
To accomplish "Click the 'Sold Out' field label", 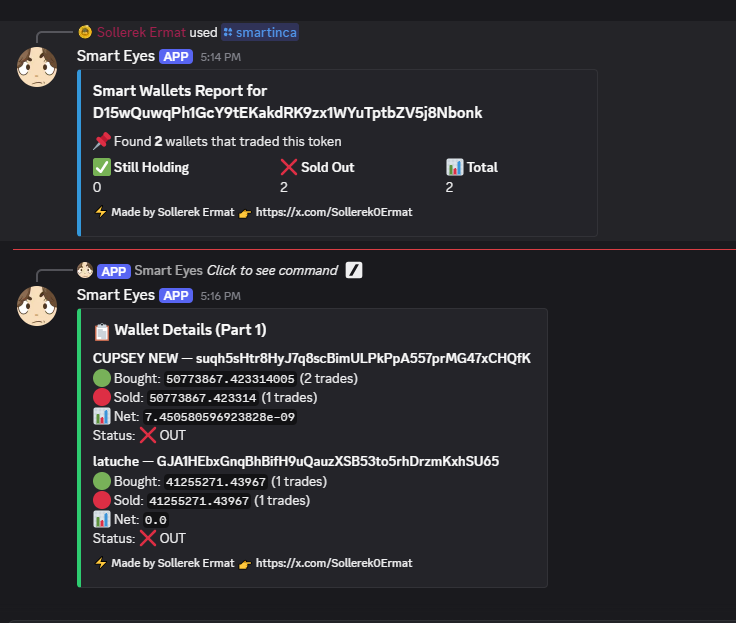I will (x=328, y=167).
